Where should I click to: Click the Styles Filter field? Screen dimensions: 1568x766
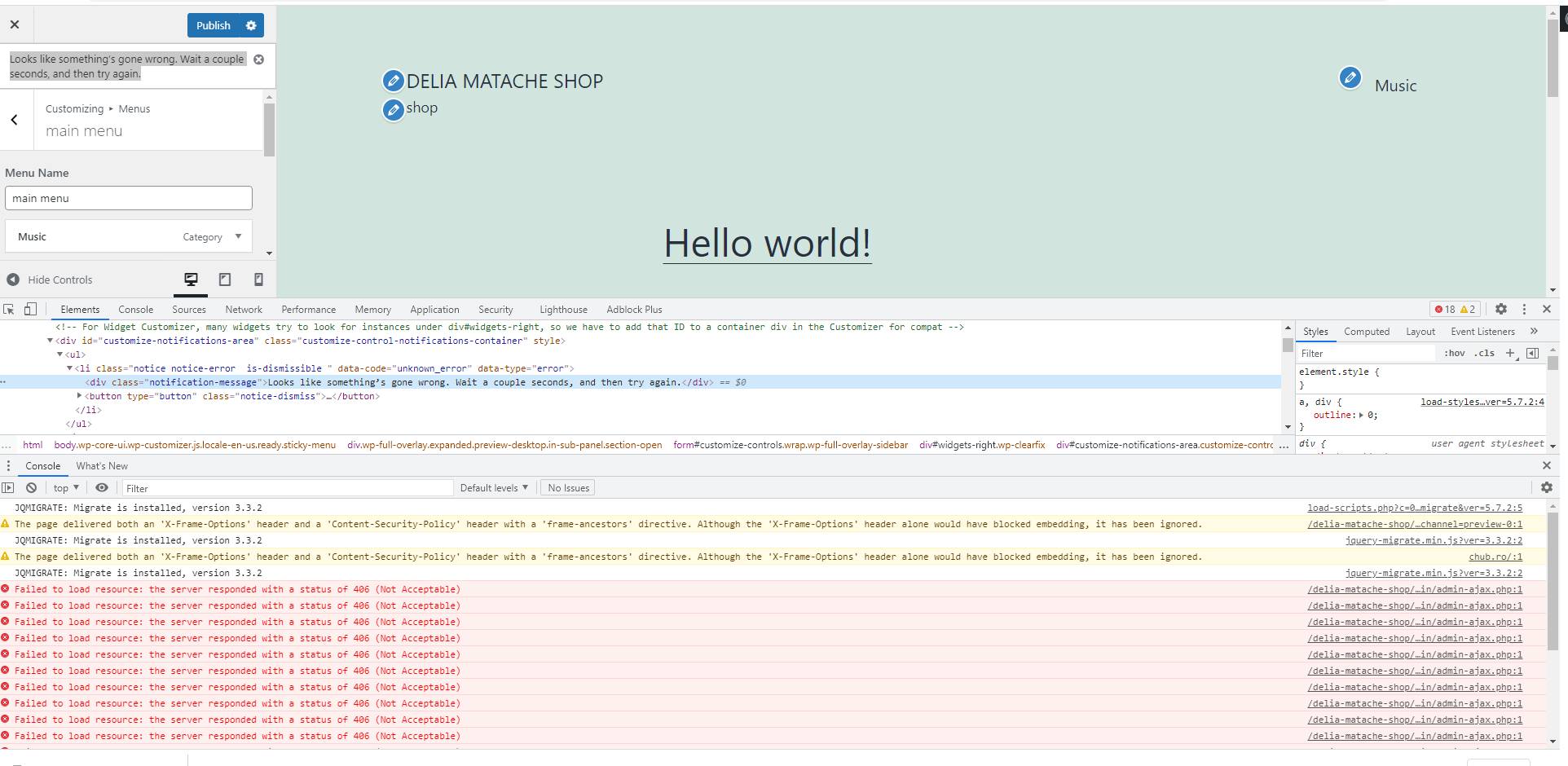(x=1366, y=353)
